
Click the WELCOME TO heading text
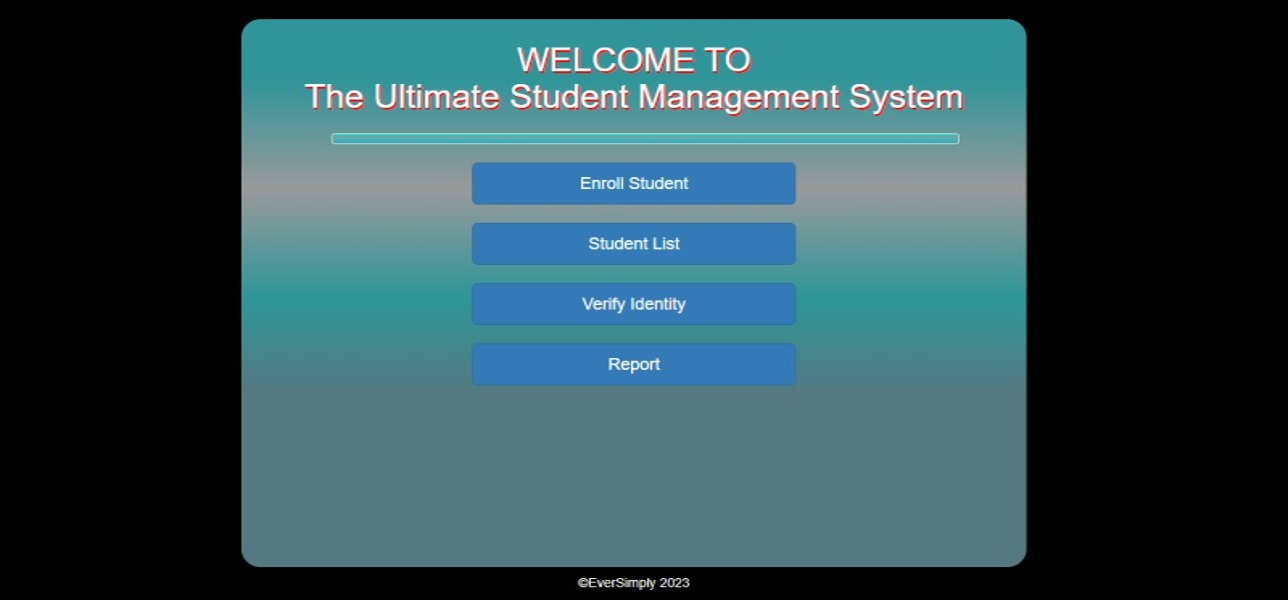[x=634, y=60]
